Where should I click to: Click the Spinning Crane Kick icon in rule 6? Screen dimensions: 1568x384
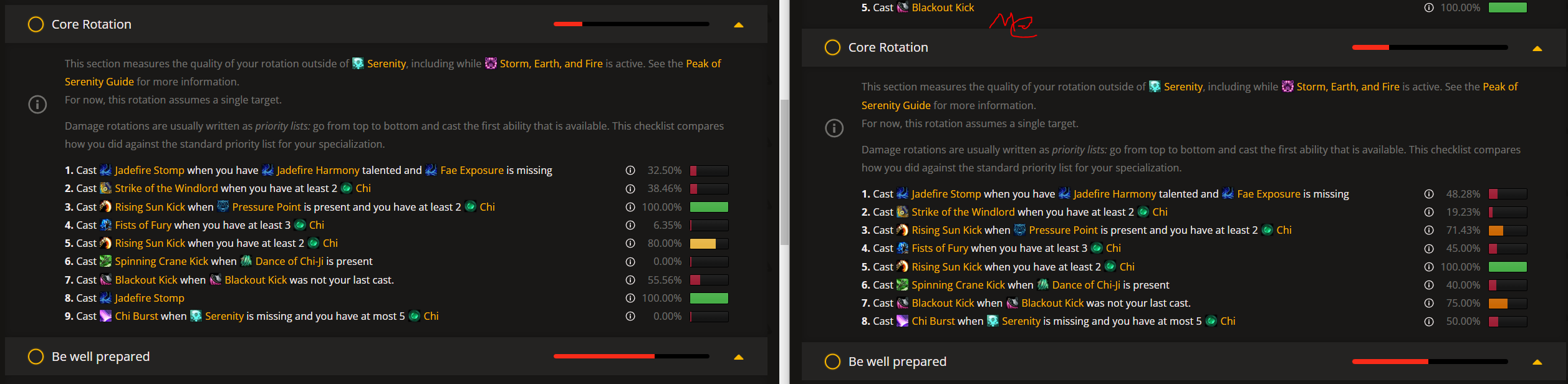105,261
